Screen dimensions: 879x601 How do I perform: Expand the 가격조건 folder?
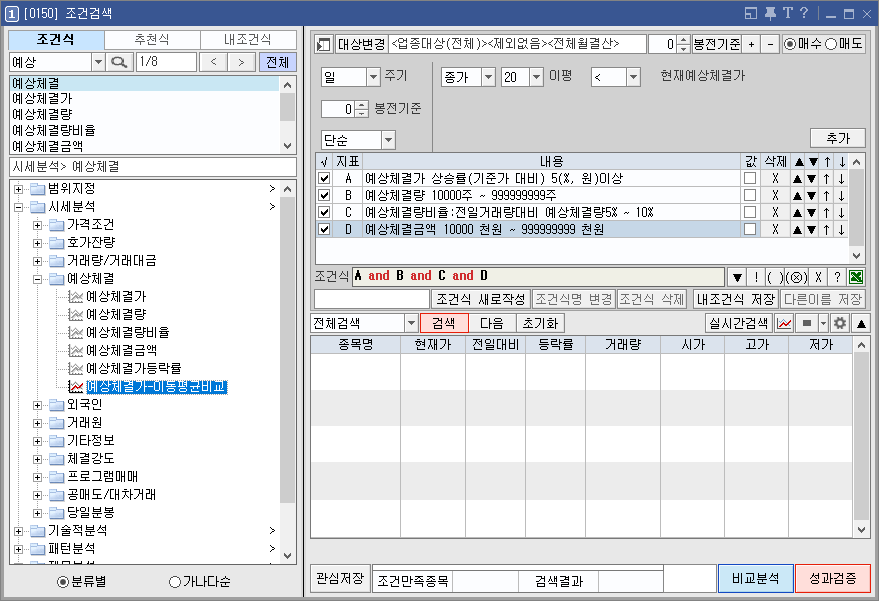[x=38, y=225]
